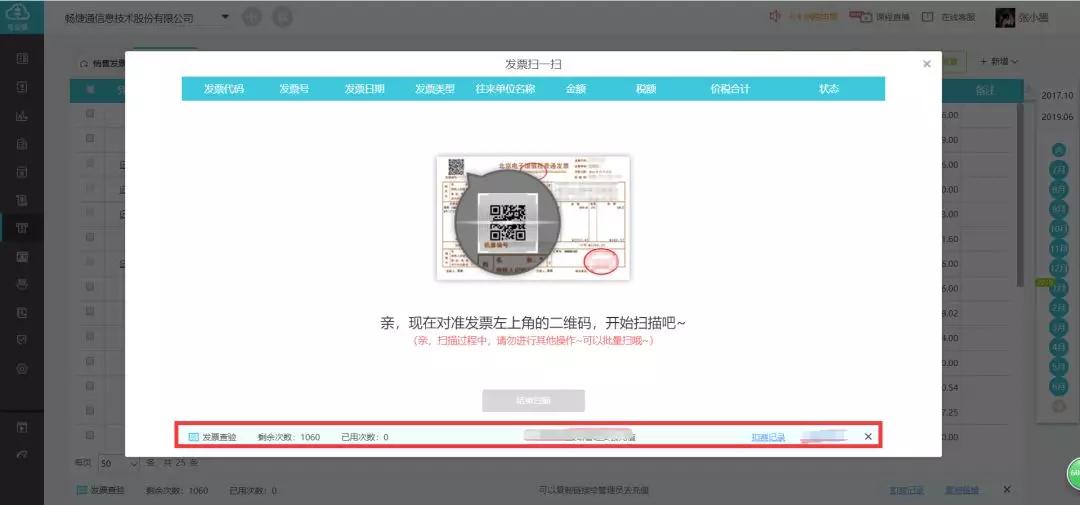
Task: Jump to 10月 on the month timeline
Action: (x=1059, y=228)
